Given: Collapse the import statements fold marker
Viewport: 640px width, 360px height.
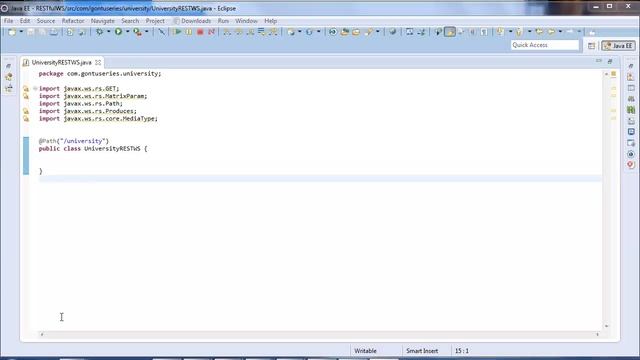Looking at the screenshot, I should 35,89.
